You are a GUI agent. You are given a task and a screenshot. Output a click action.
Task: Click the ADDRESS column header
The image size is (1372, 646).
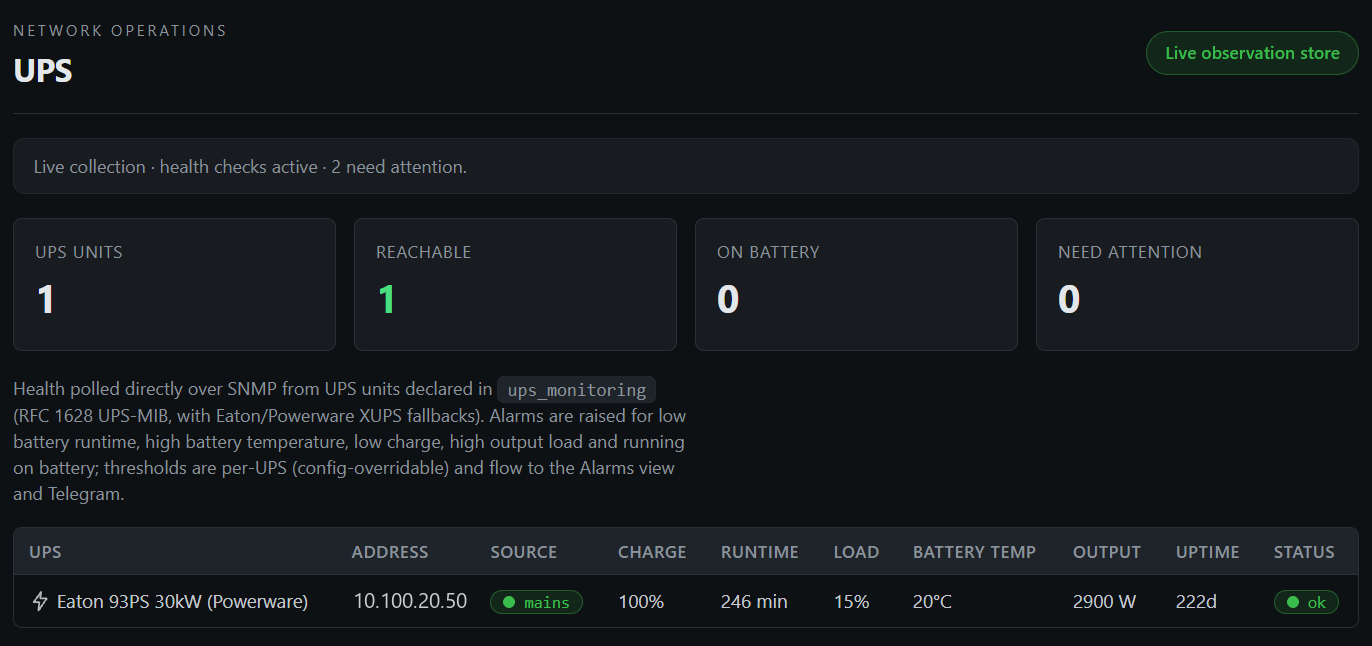[390, 552]
